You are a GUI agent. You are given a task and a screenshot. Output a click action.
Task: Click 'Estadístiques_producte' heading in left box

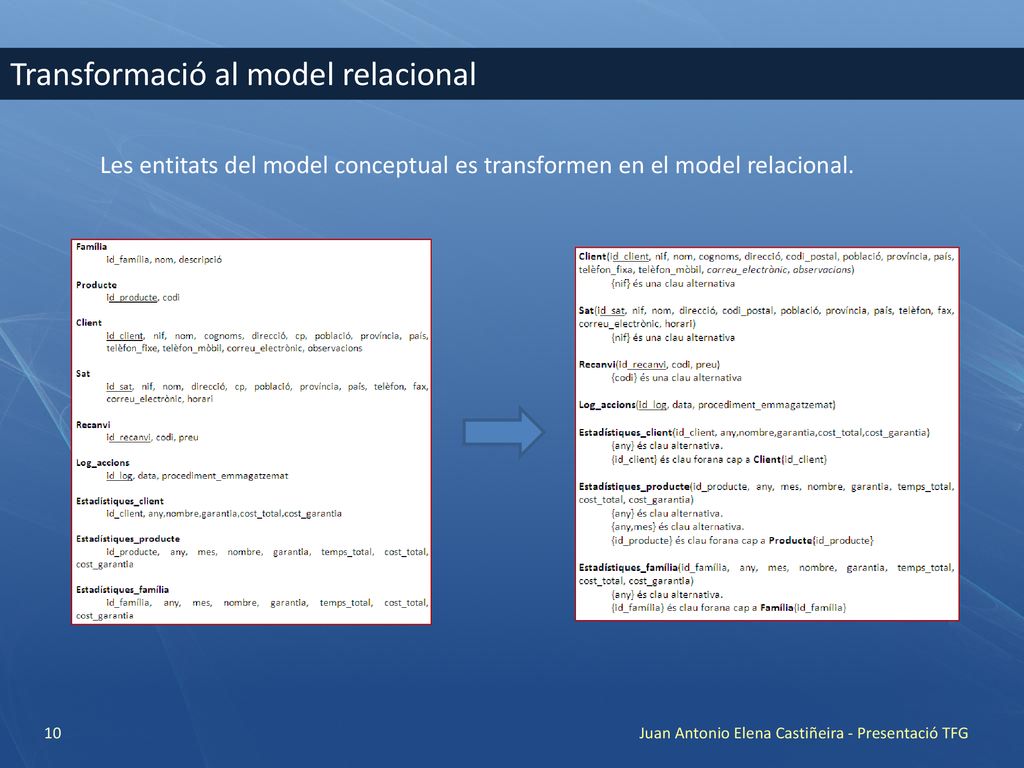127,539
